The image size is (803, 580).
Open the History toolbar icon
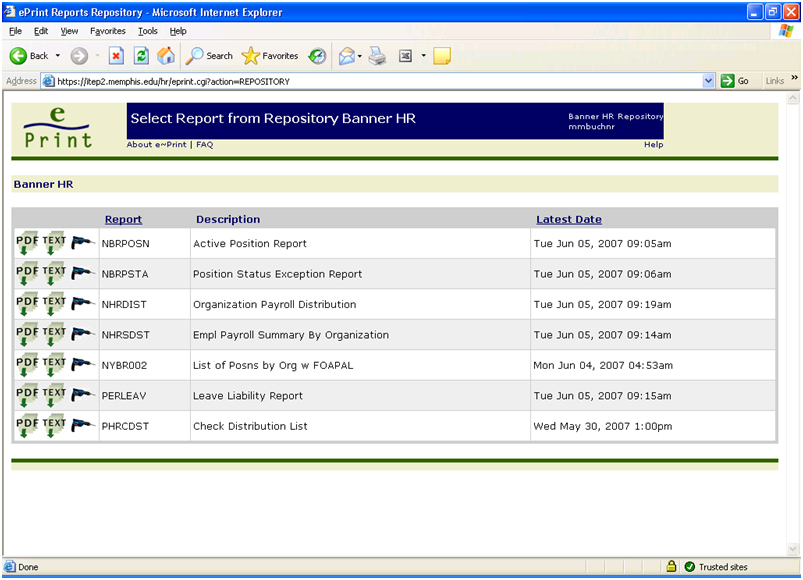pos(317,56)
